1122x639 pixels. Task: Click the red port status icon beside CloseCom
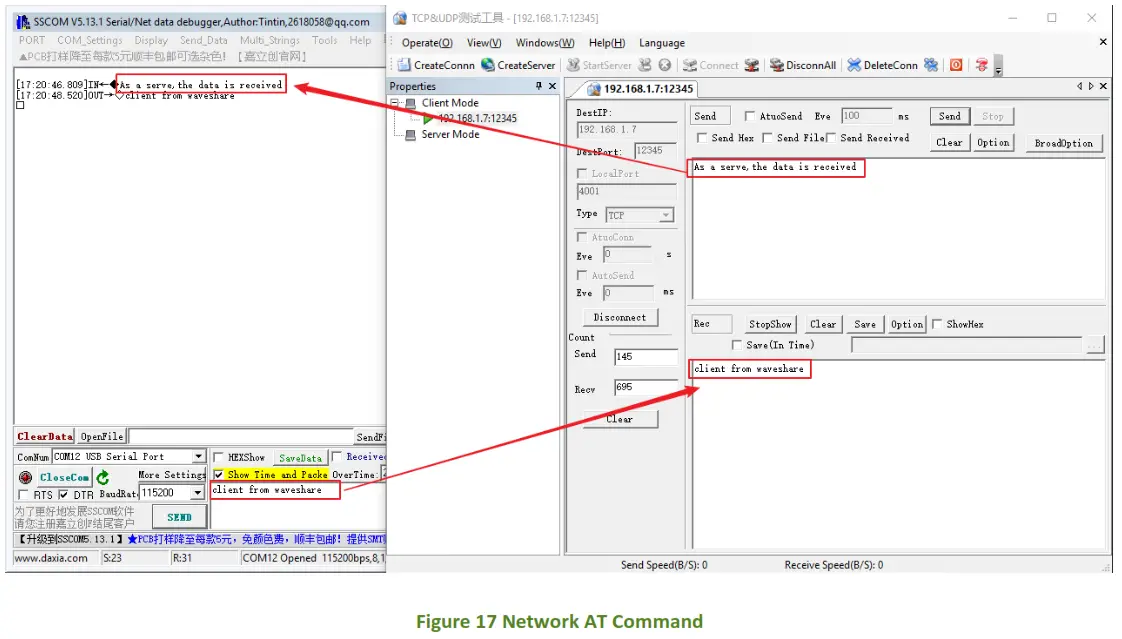tap(25, 478)
